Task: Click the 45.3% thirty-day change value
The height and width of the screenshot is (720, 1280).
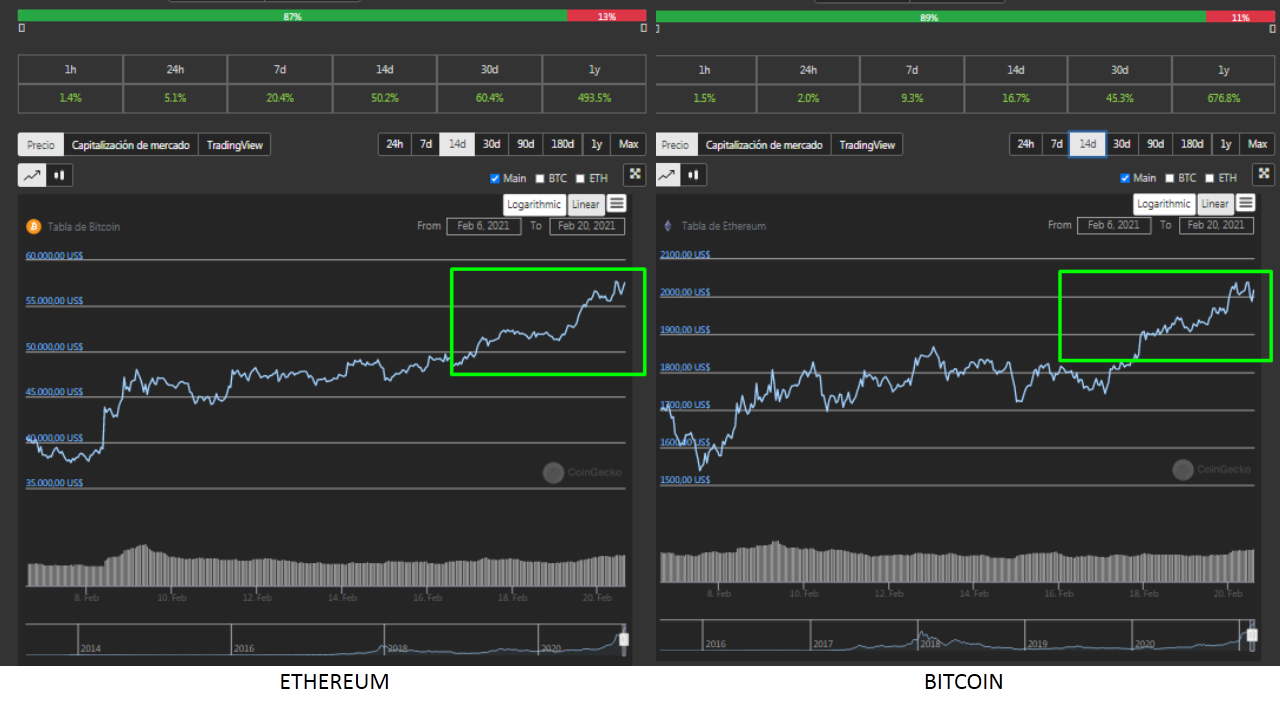Action: (x=1120, y=98)
